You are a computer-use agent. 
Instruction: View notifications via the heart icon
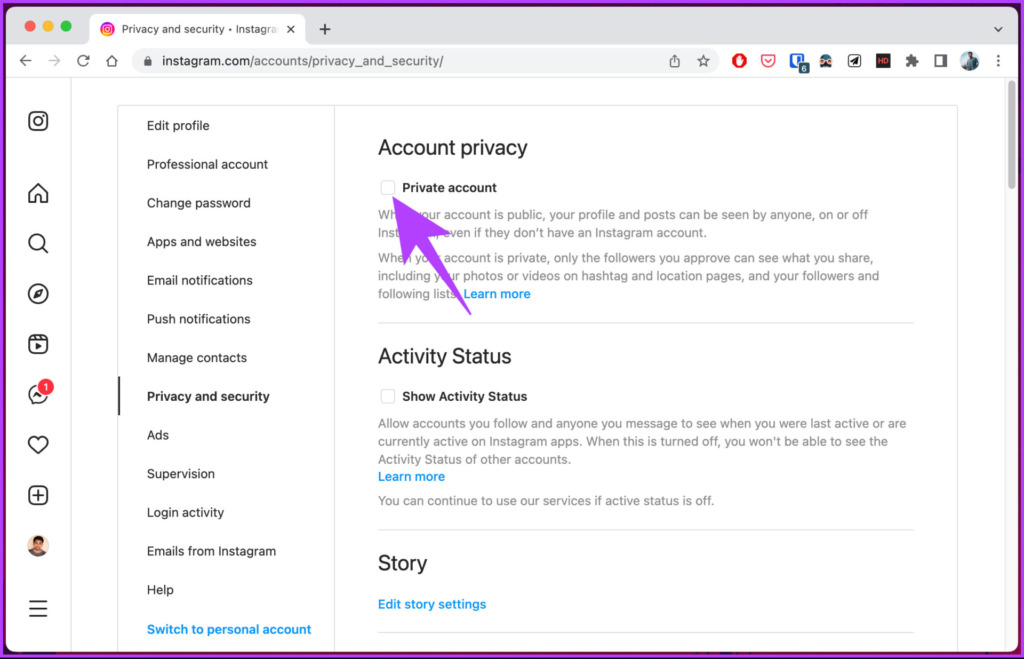click(x=37, y=444)
